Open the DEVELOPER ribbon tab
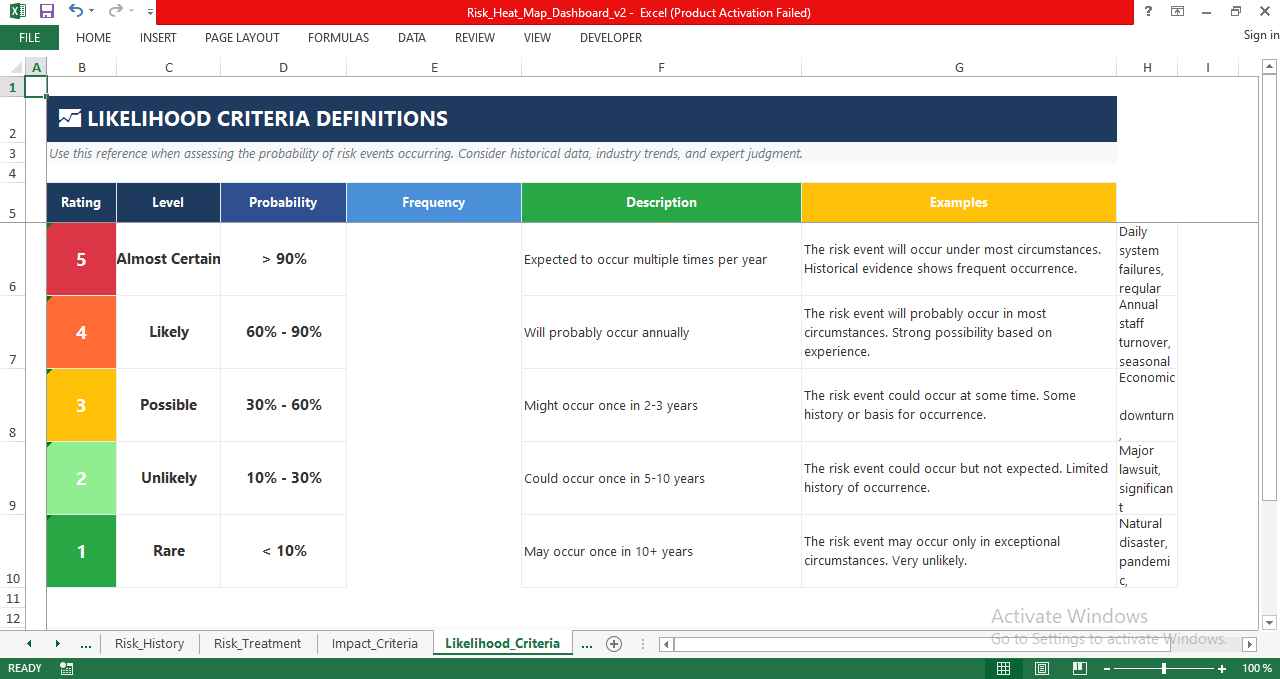1280x679 pixels. coord(611,38)
